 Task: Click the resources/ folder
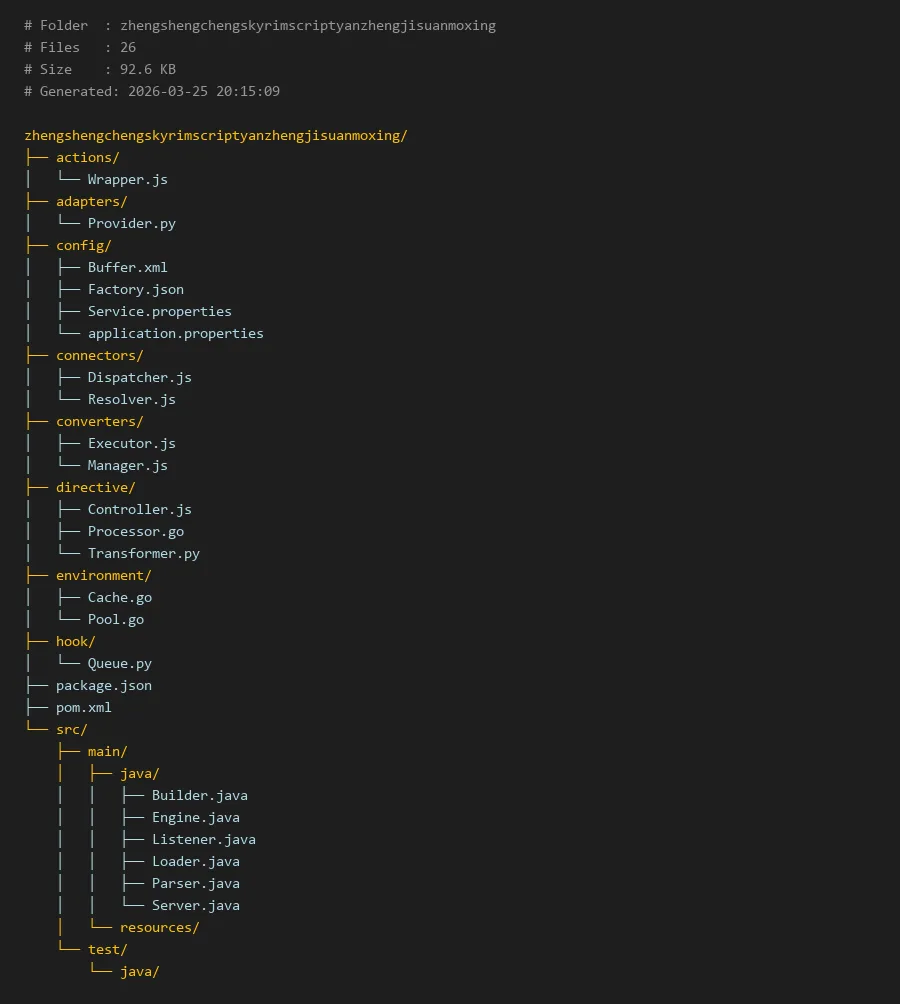[159, 927]
